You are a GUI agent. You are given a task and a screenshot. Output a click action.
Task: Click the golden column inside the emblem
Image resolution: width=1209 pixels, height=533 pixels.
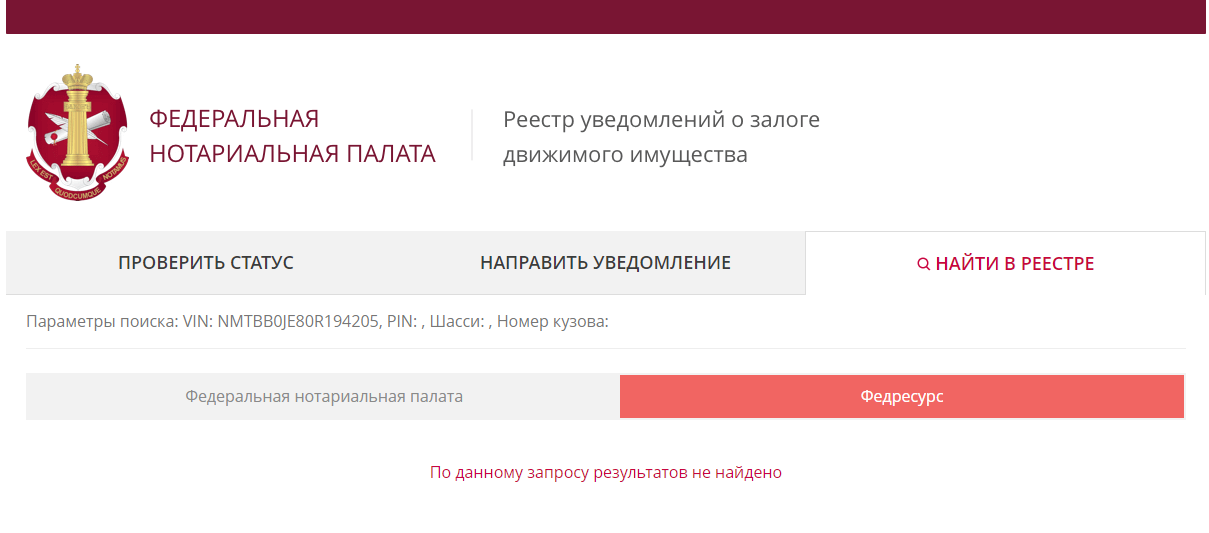point(77,133)
